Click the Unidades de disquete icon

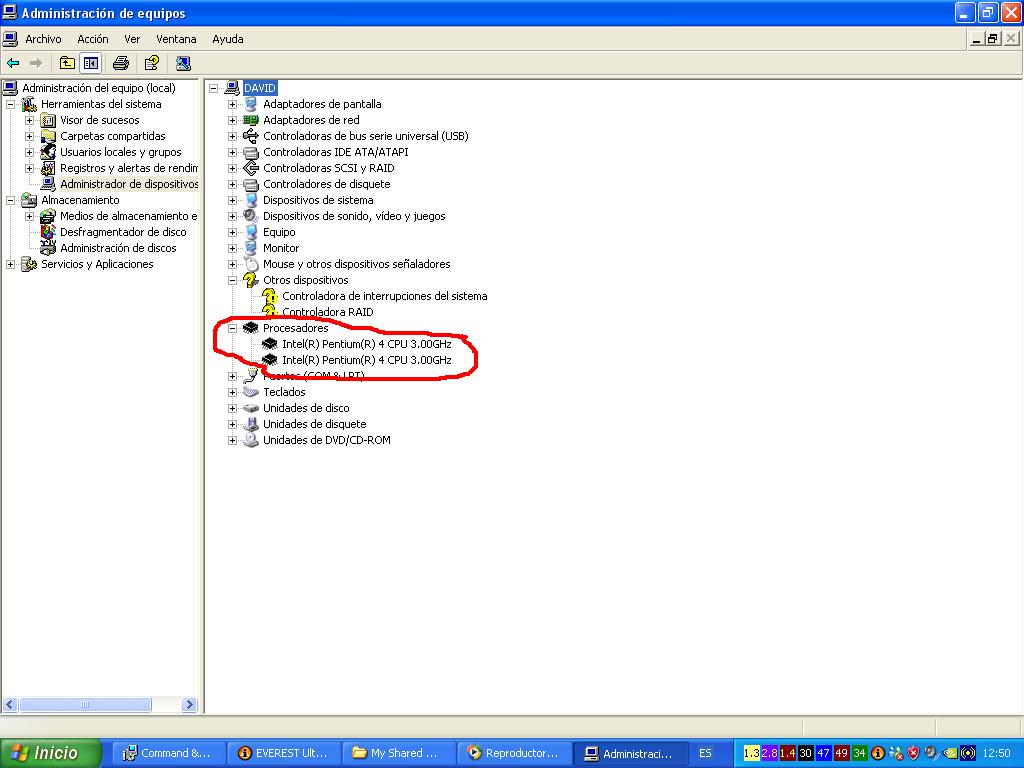(251, 424)
